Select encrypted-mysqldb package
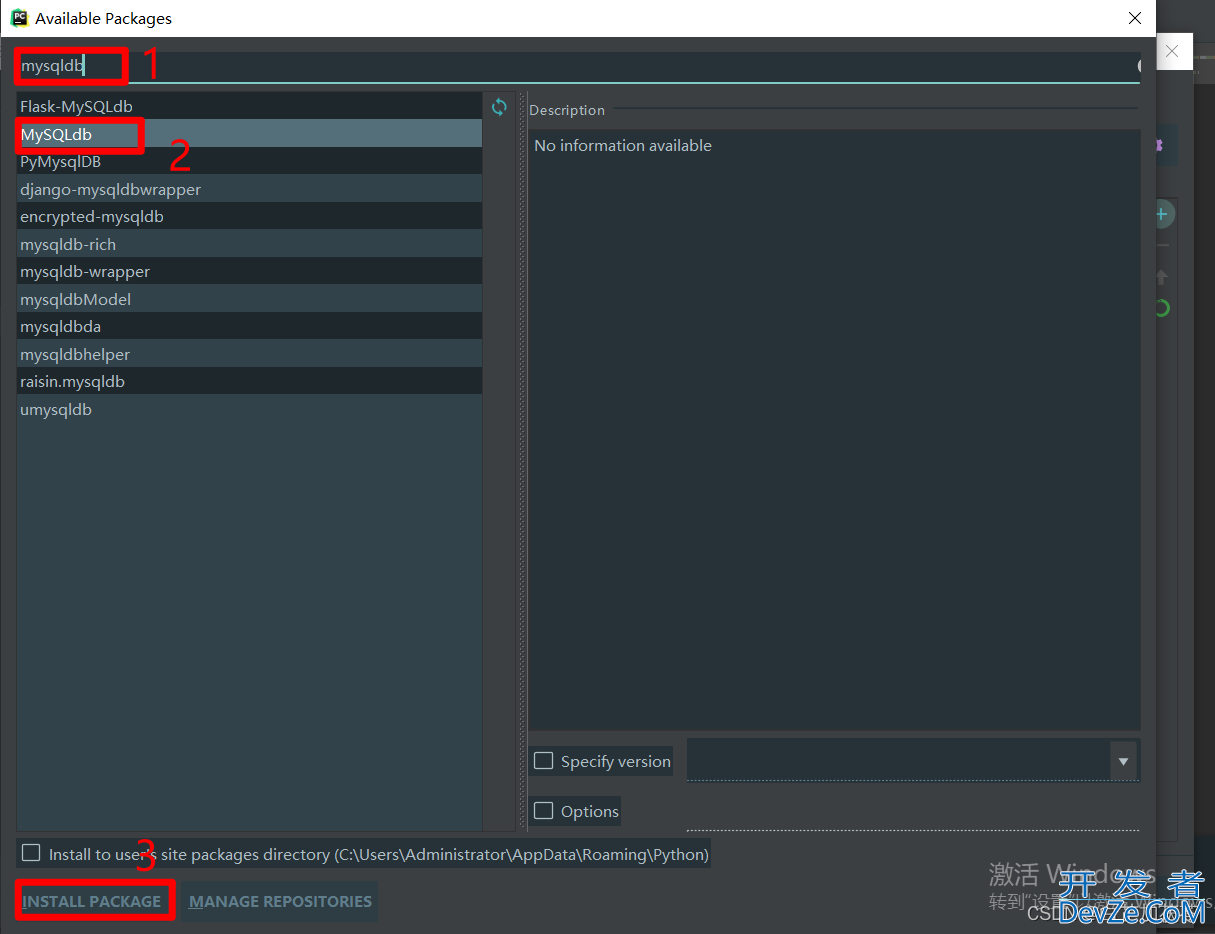1215x934 pixels. click(249, 216)
